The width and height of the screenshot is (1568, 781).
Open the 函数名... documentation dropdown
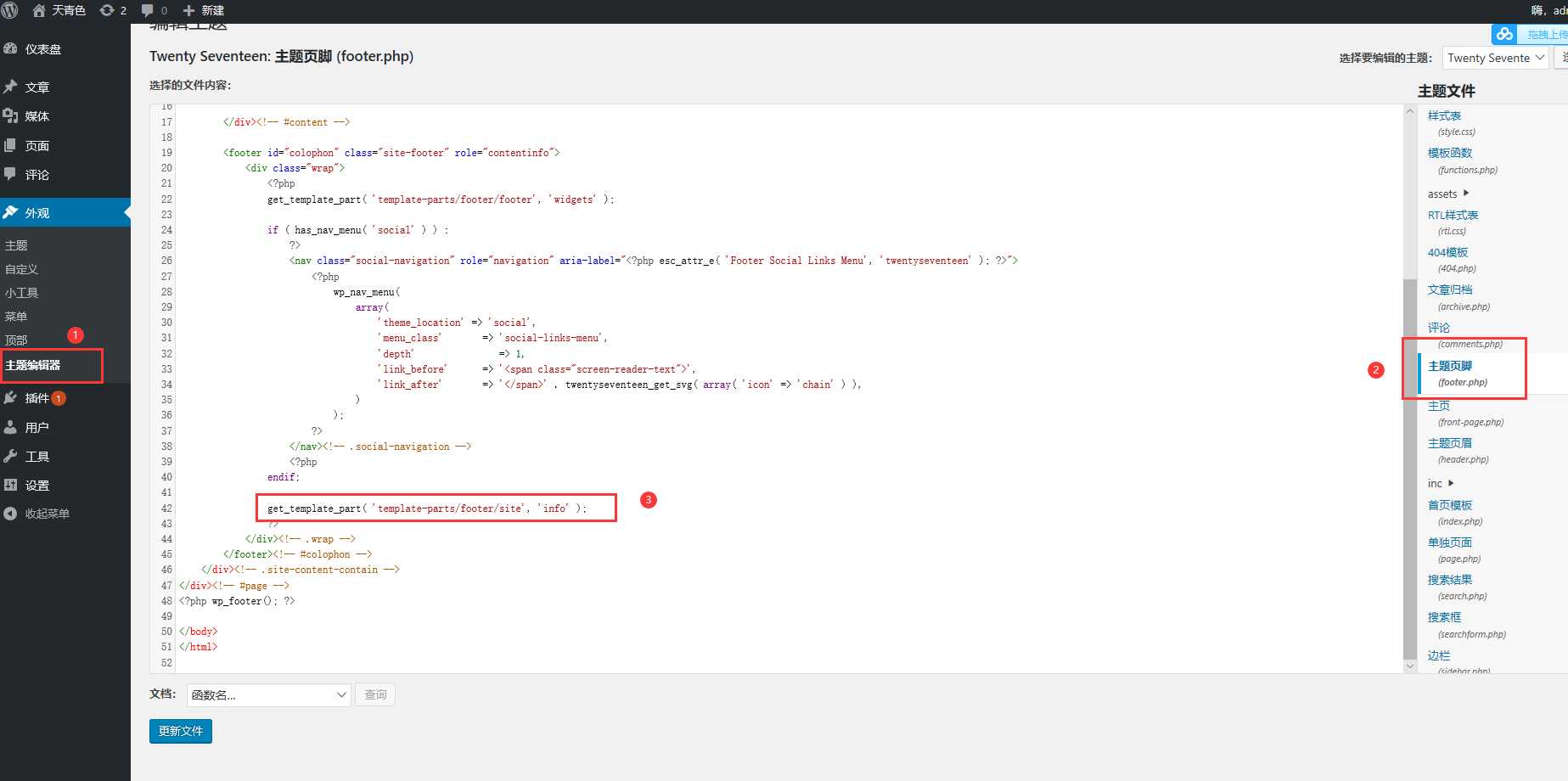tap(269, 695)
